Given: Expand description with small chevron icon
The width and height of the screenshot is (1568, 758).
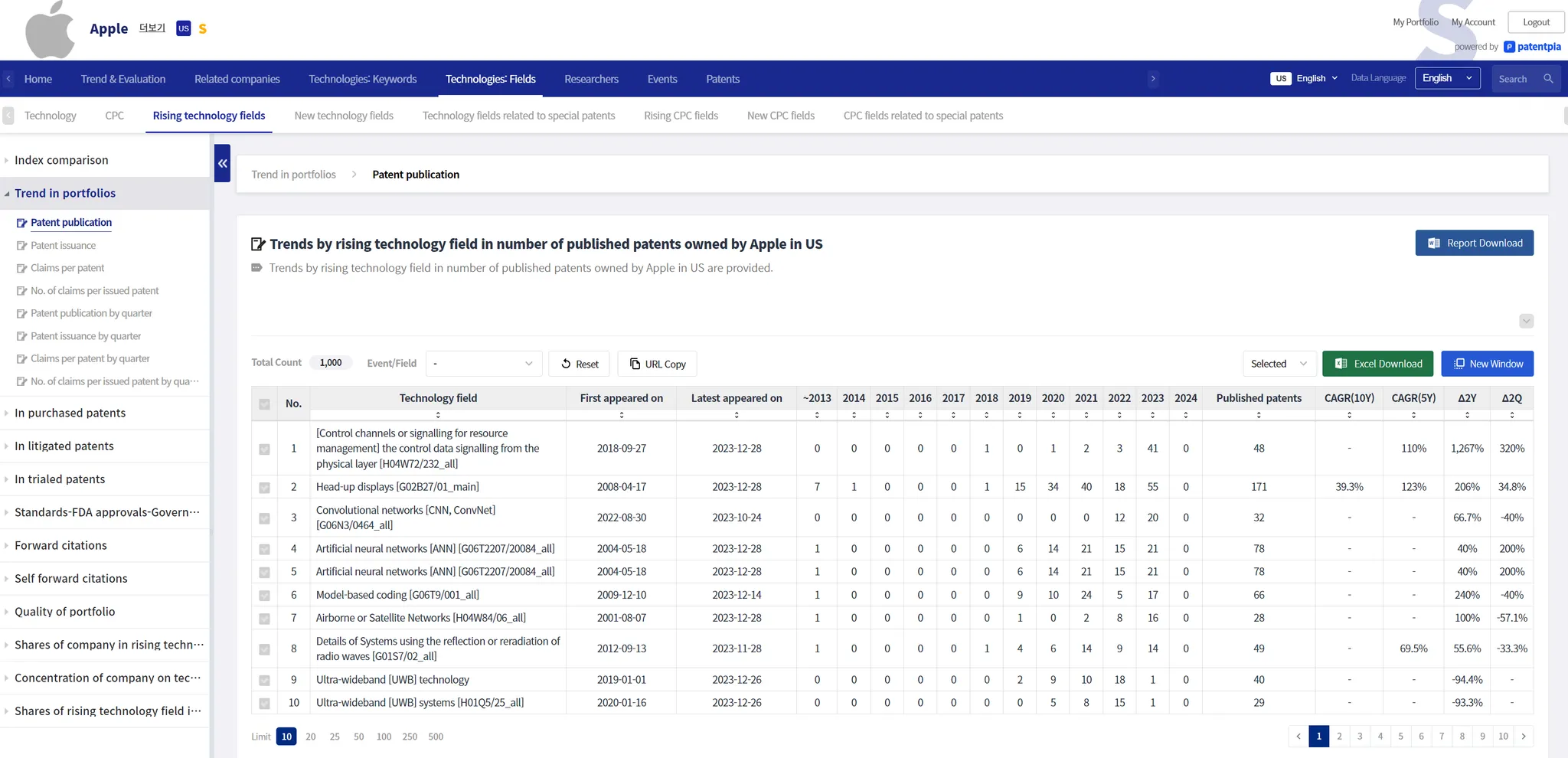Looking at the screenshot, I should tap(1526, 321).
